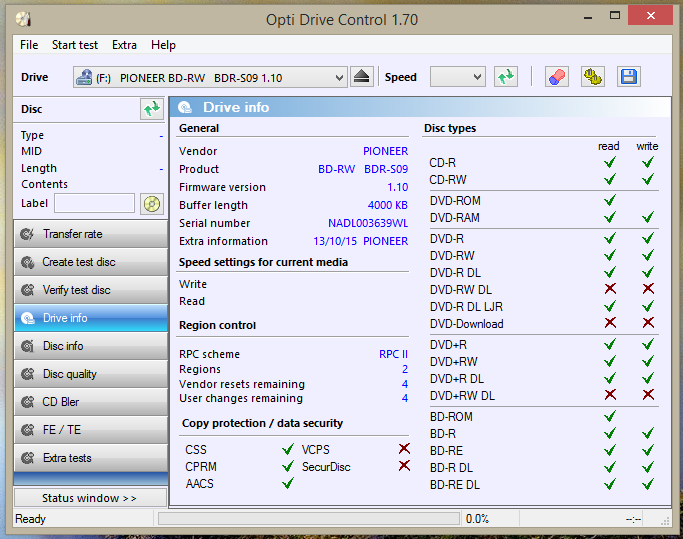The height and width of the screenshot is (539, 683).
Task: Click the progress bar in status area
Action: [x=308, y=519]
